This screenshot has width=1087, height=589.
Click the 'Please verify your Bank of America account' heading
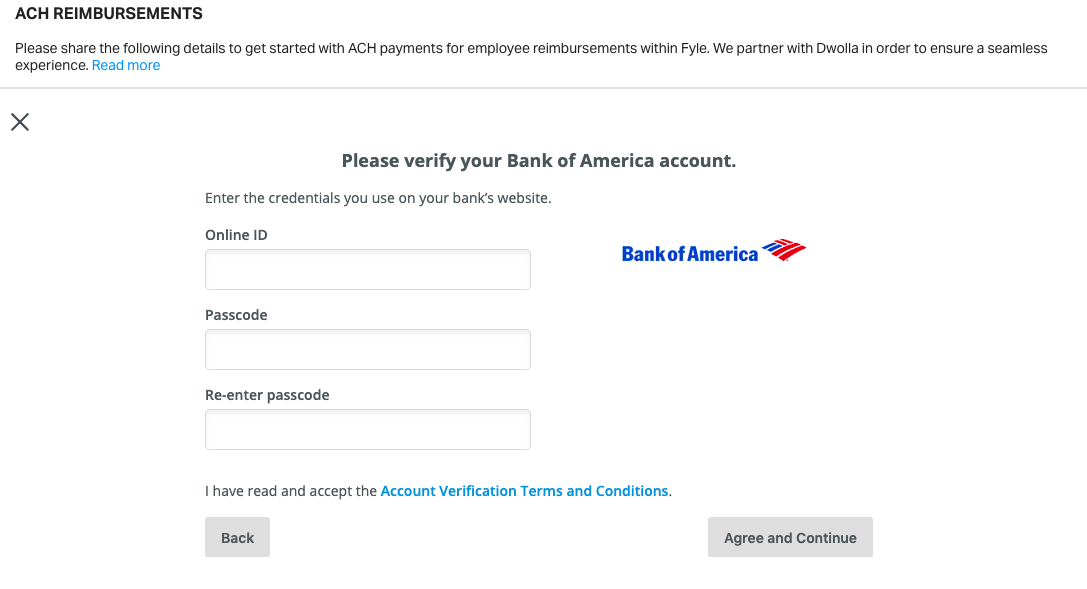pyautogui.click(x=538, y=161)
